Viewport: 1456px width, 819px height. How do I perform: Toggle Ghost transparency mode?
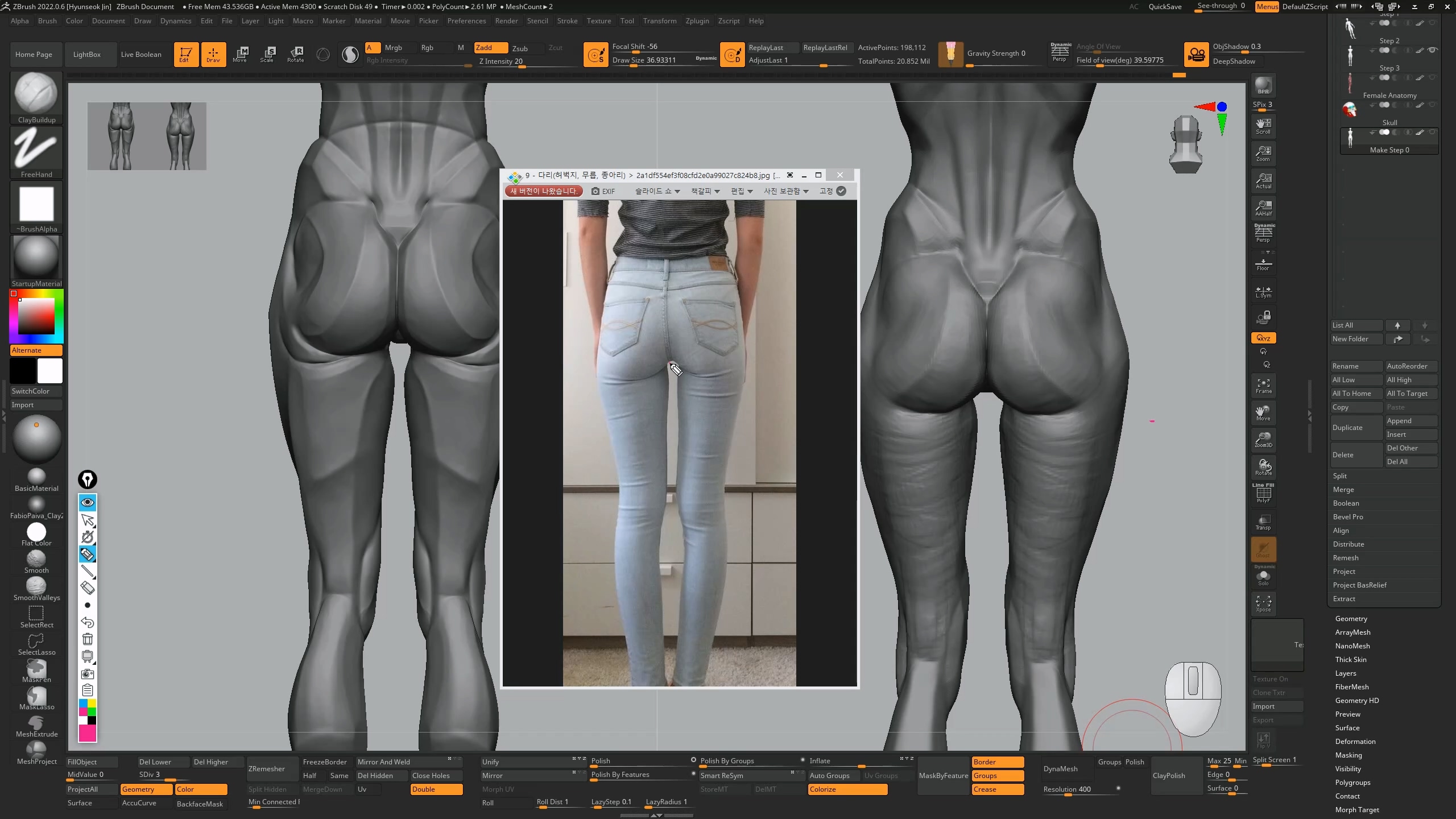click(x=1263, y=549)
